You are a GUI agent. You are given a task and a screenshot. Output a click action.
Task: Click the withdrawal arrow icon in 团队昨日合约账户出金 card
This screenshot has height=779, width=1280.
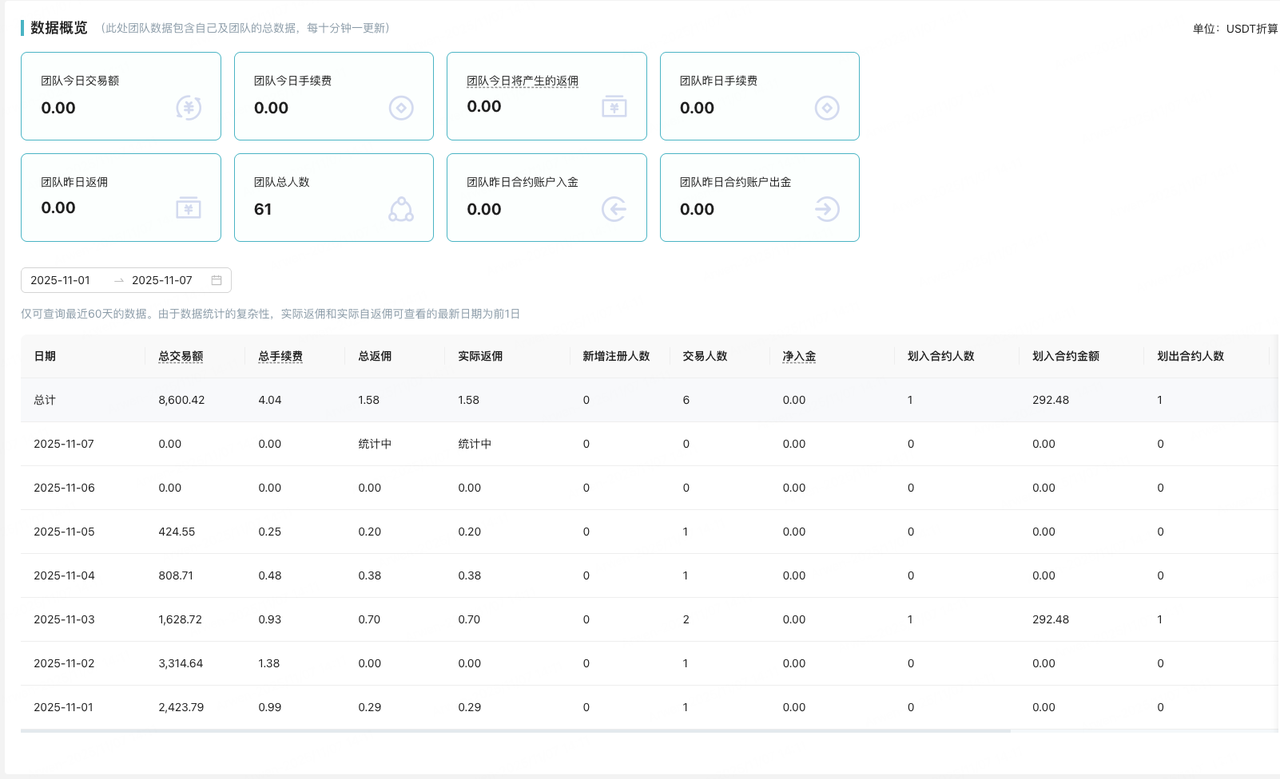827,209
